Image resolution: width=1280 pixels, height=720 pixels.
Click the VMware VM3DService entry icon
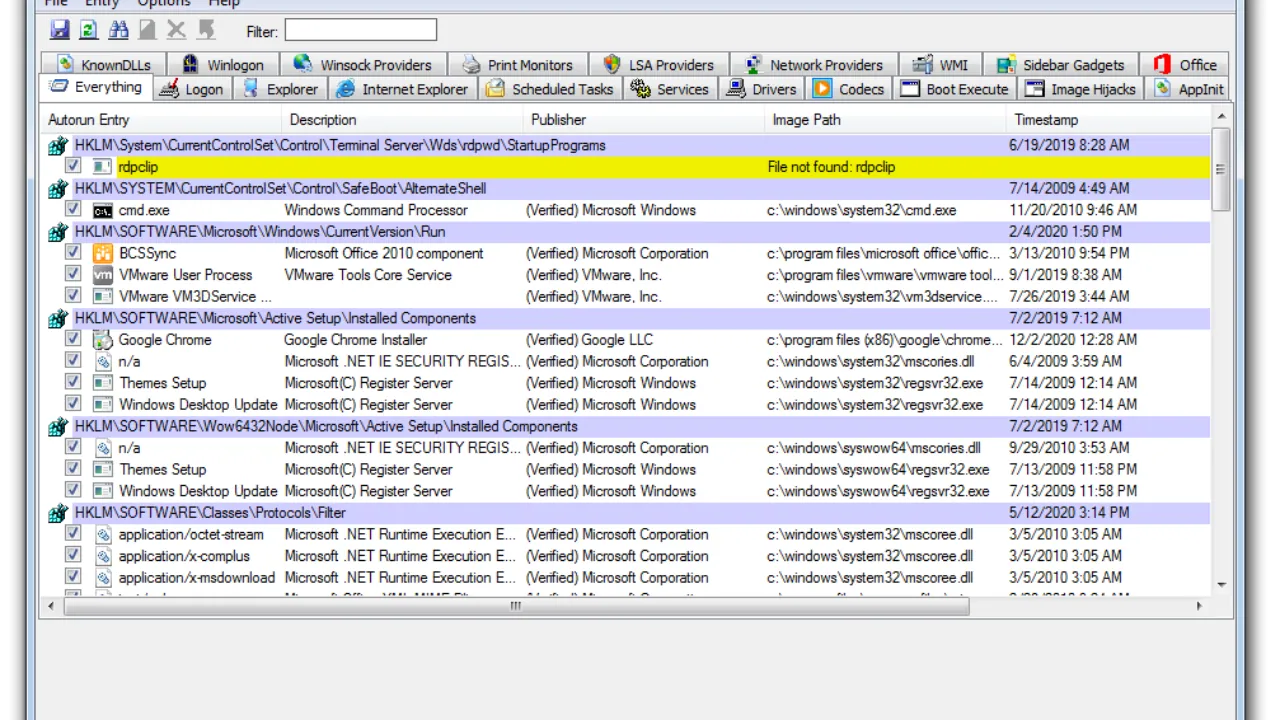(x=102, y=296)
